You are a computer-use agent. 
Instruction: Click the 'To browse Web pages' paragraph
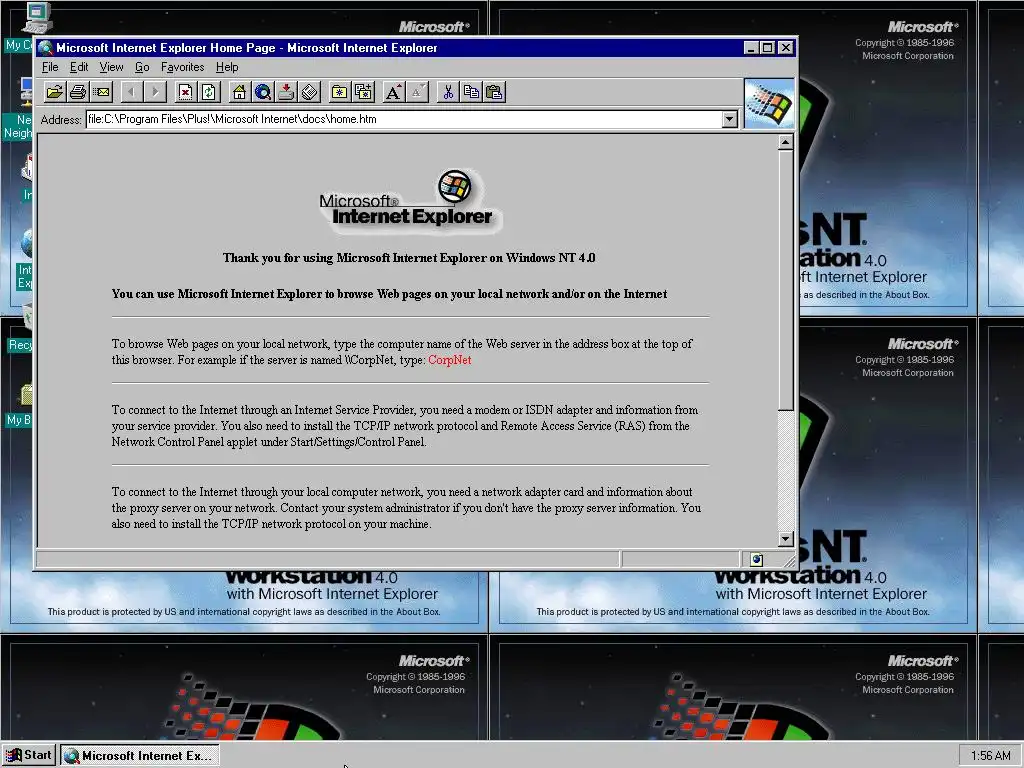click(x=402, y=352)
